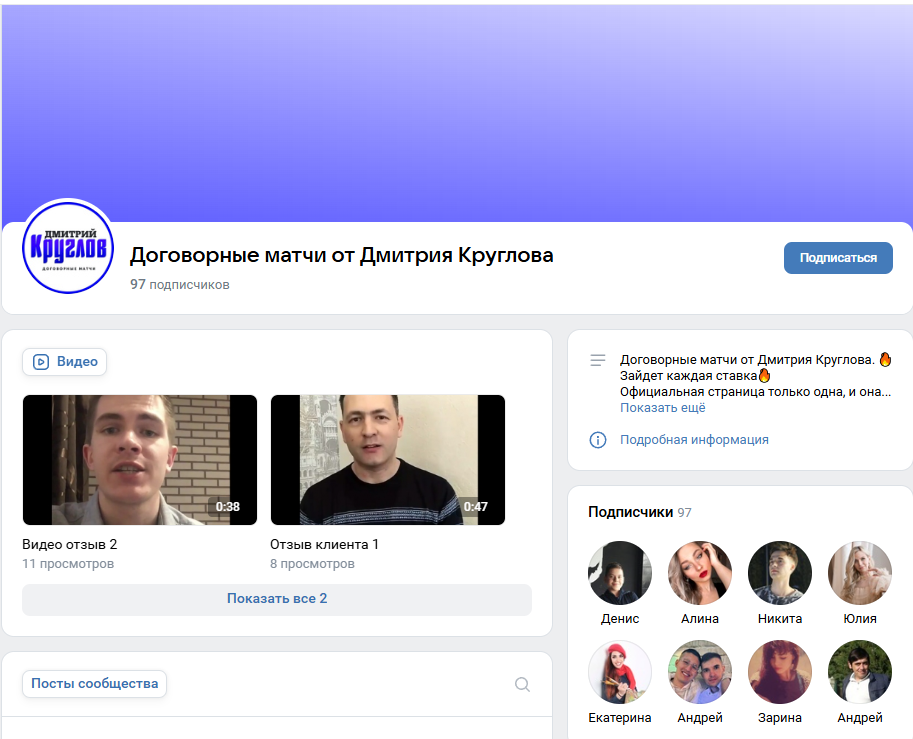913x739 pixels.
Task: Play the Отзыв клиента 1 video
Action: 387,459
